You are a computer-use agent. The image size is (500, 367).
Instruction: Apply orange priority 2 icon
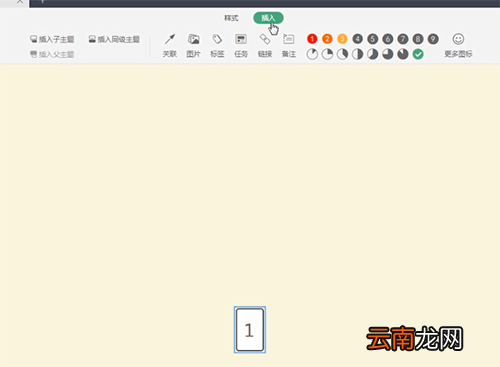pyautogui.click(x=327, y=39)
